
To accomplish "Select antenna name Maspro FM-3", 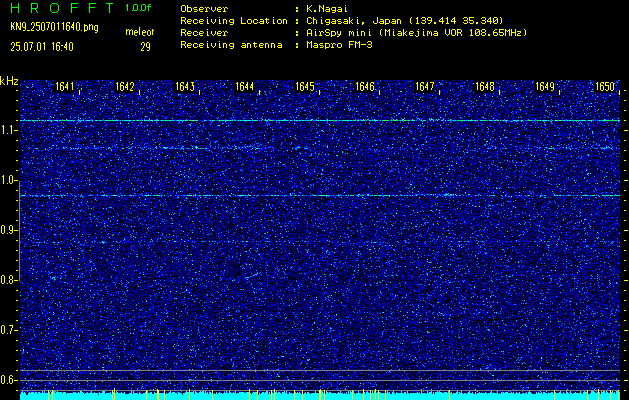I will pyautogui.click(x=339, y=45).
